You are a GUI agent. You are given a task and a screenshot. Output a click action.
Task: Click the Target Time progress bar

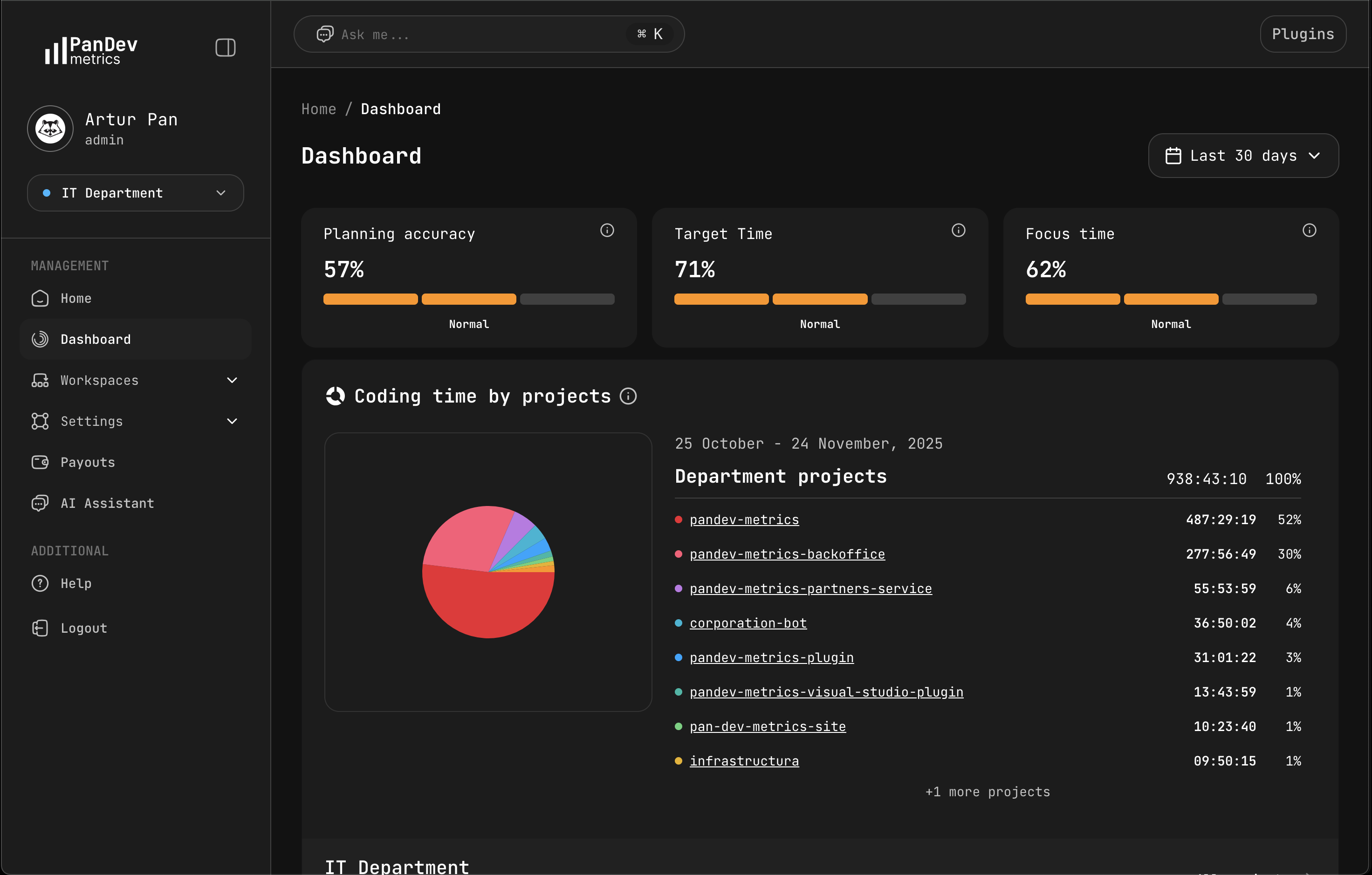coord(819,299)
